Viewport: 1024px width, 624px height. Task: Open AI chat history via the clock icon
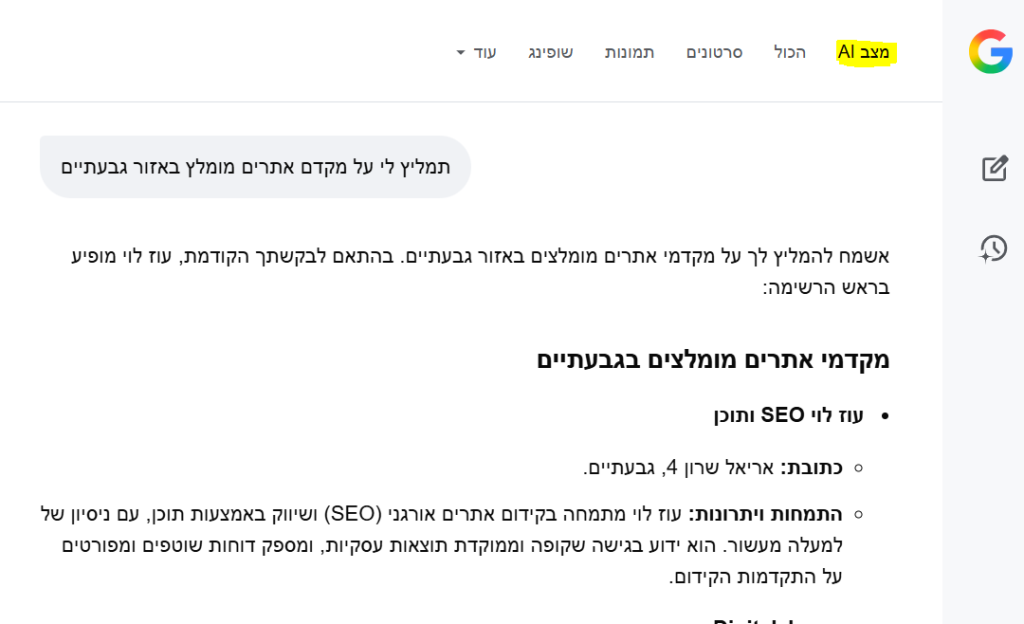pos(993,248)
